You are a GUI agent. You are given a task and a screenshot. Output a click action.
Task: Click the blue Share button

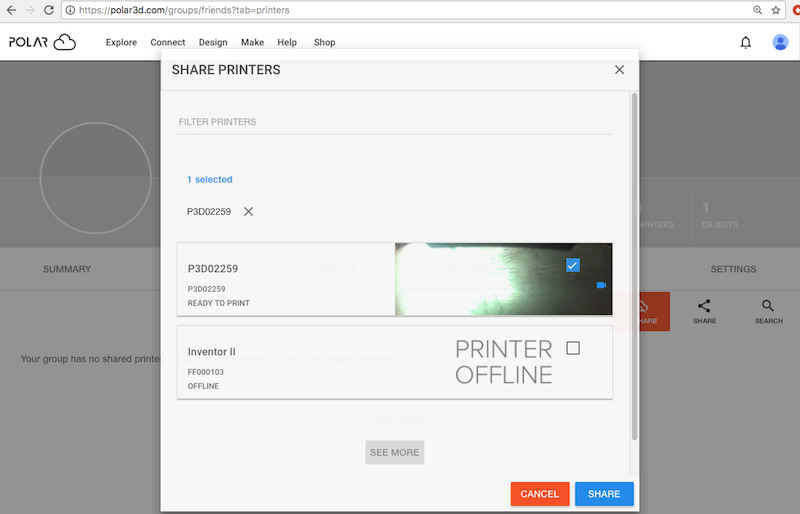(604, 494)
